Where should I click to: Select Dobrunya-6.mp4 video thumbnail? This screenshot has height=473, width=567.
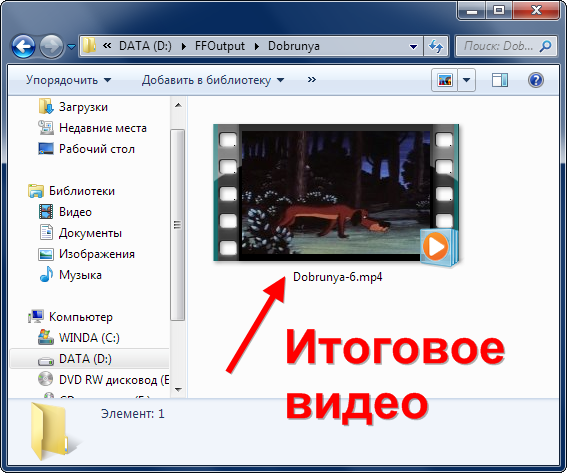pos(336,193)
